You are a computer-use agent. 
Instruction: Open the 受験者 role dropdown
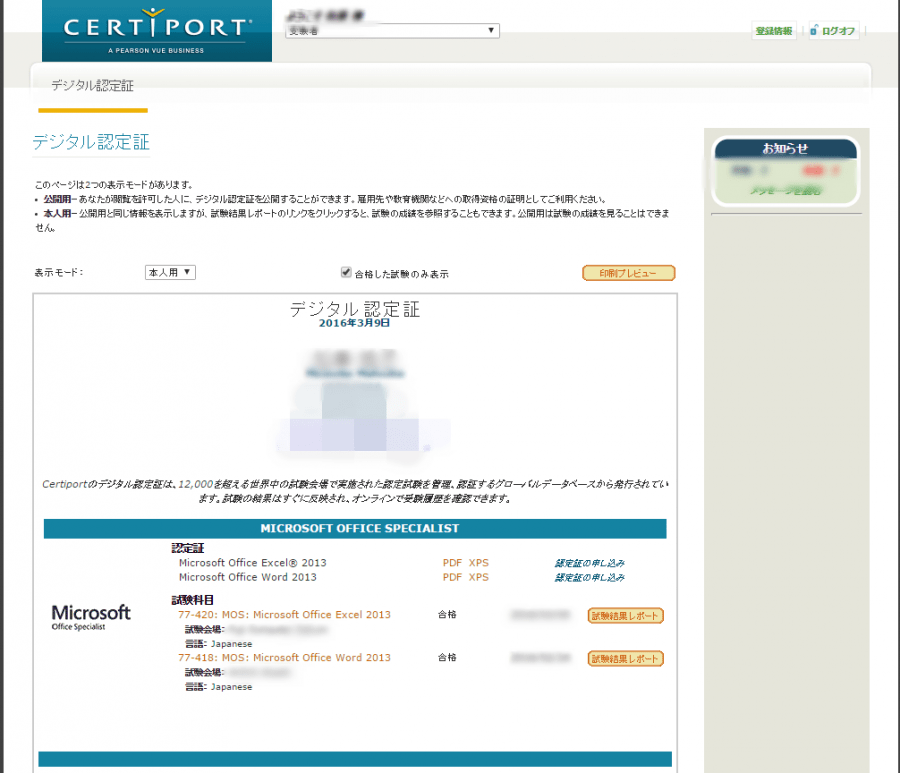point(392,30)
